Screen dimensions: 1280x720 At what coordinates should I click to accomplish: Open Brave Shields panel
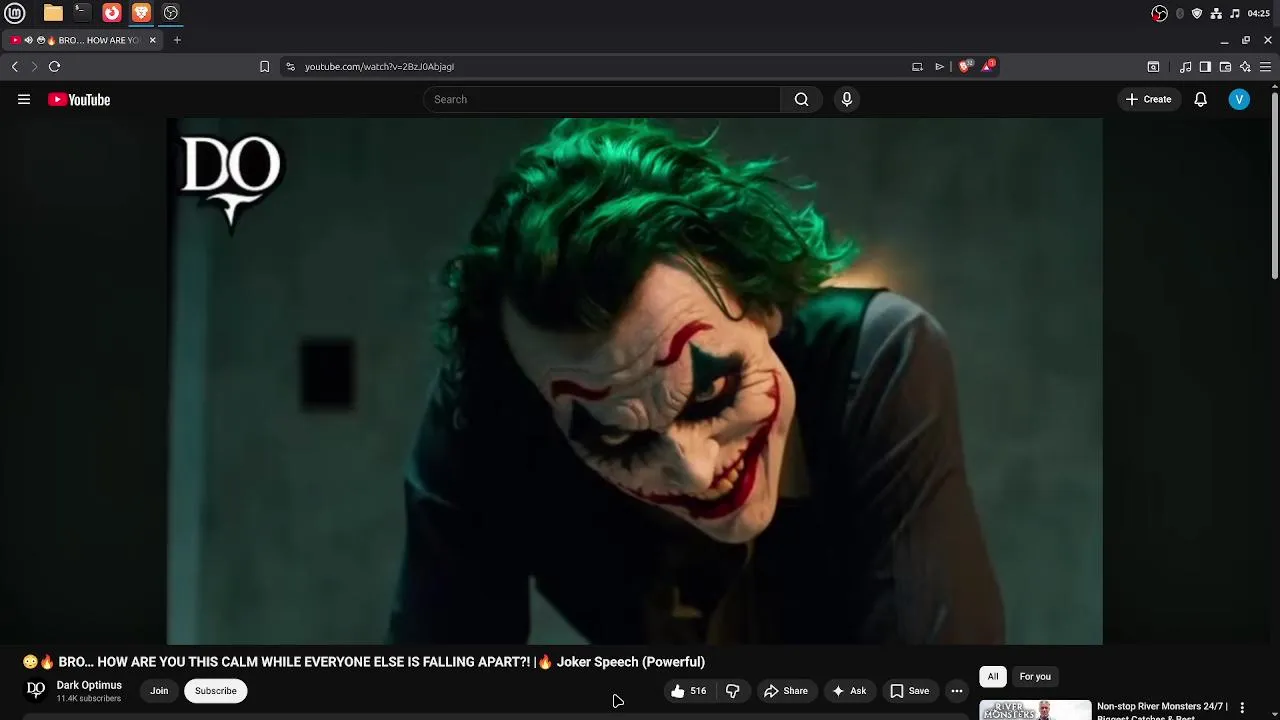[x=965, y=66]
